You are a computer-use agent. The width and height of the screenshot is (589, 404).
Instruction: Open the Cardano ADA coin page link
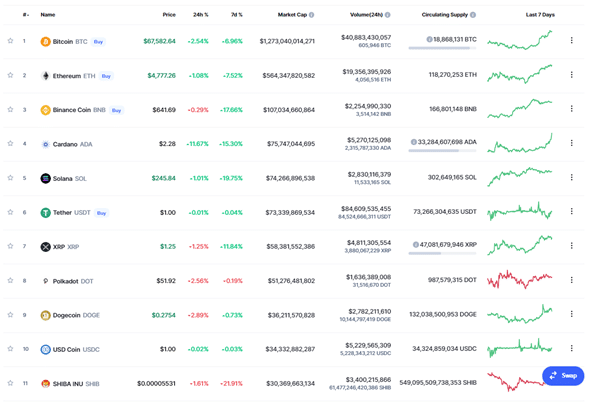(x=72, y=144)
